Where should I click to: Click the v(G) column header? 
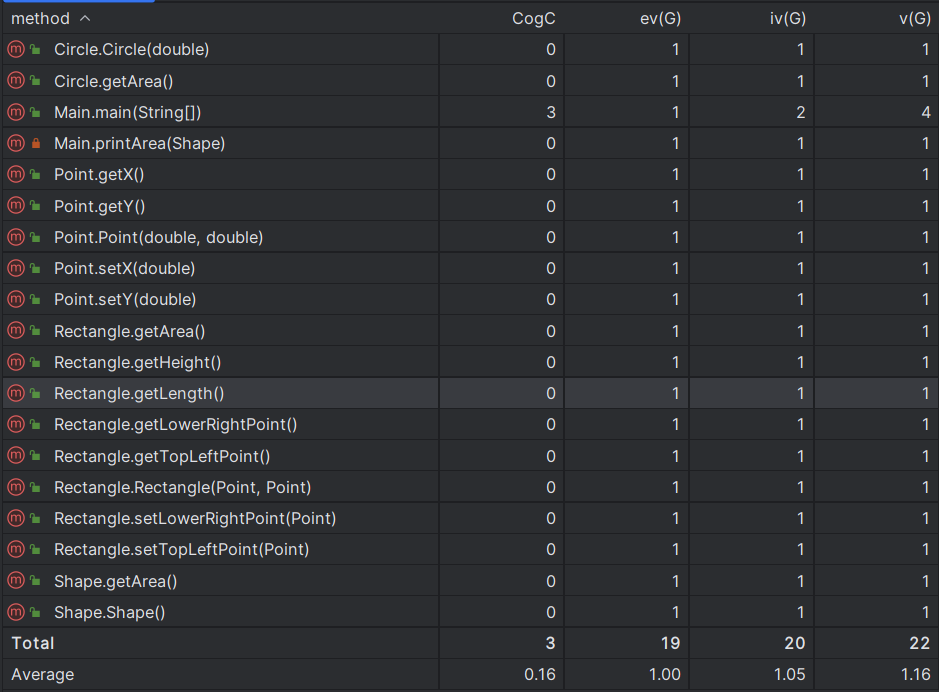914,18
